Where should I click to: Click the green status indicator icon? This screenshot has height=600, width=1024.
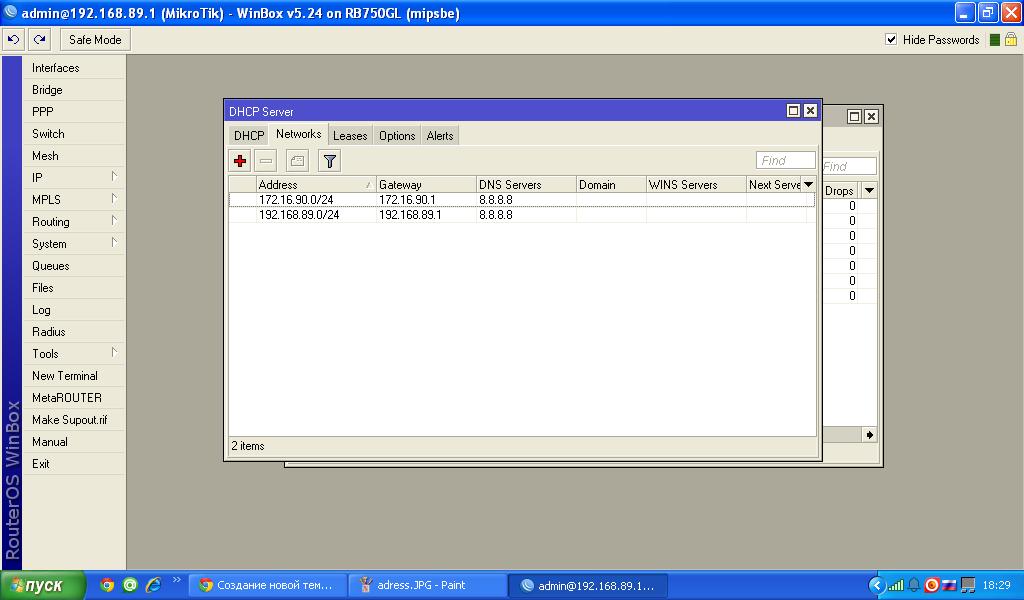[x=995, y=40]
